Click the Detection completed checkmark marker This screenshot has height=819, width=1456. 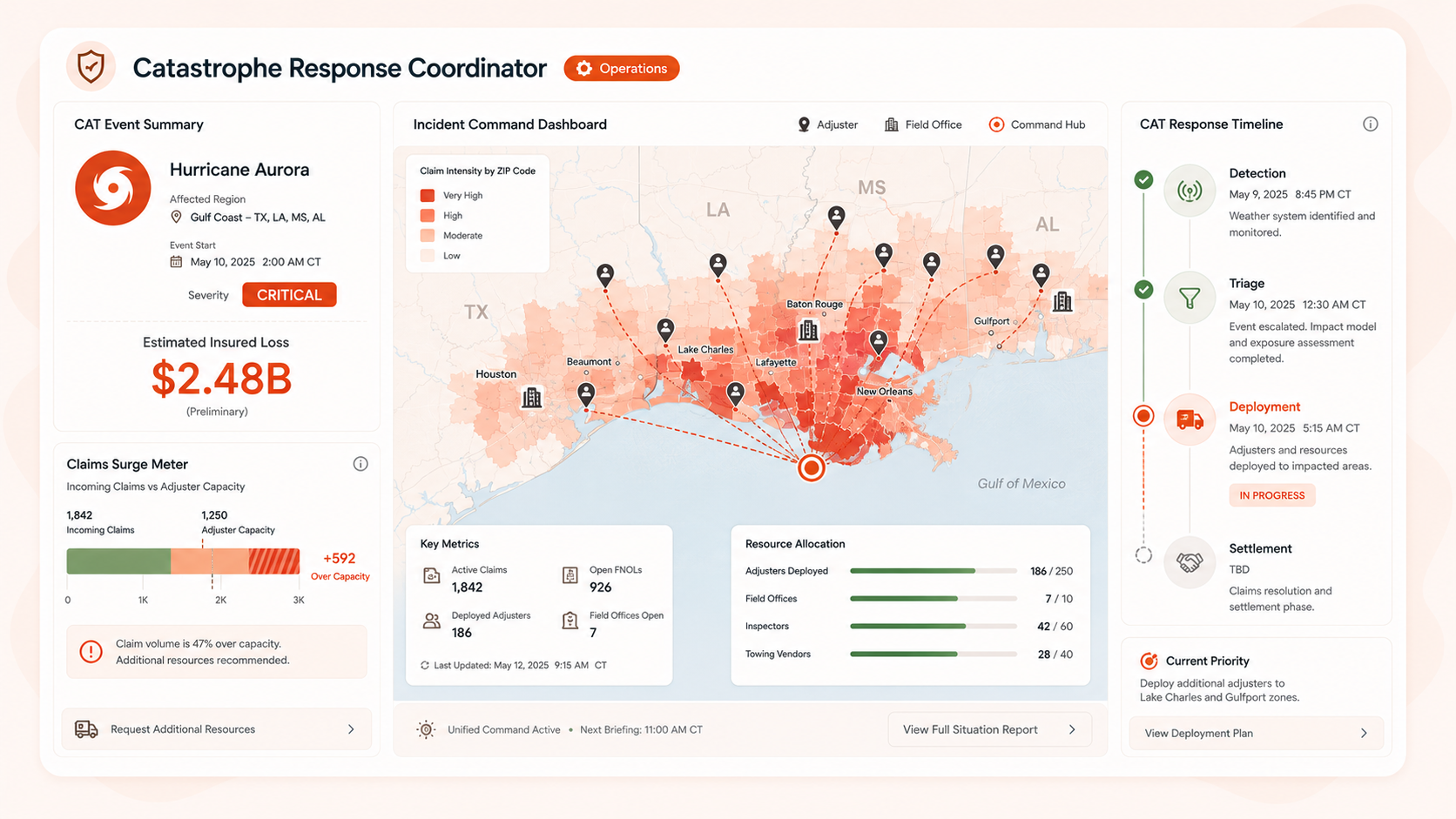click(1144, 179)
